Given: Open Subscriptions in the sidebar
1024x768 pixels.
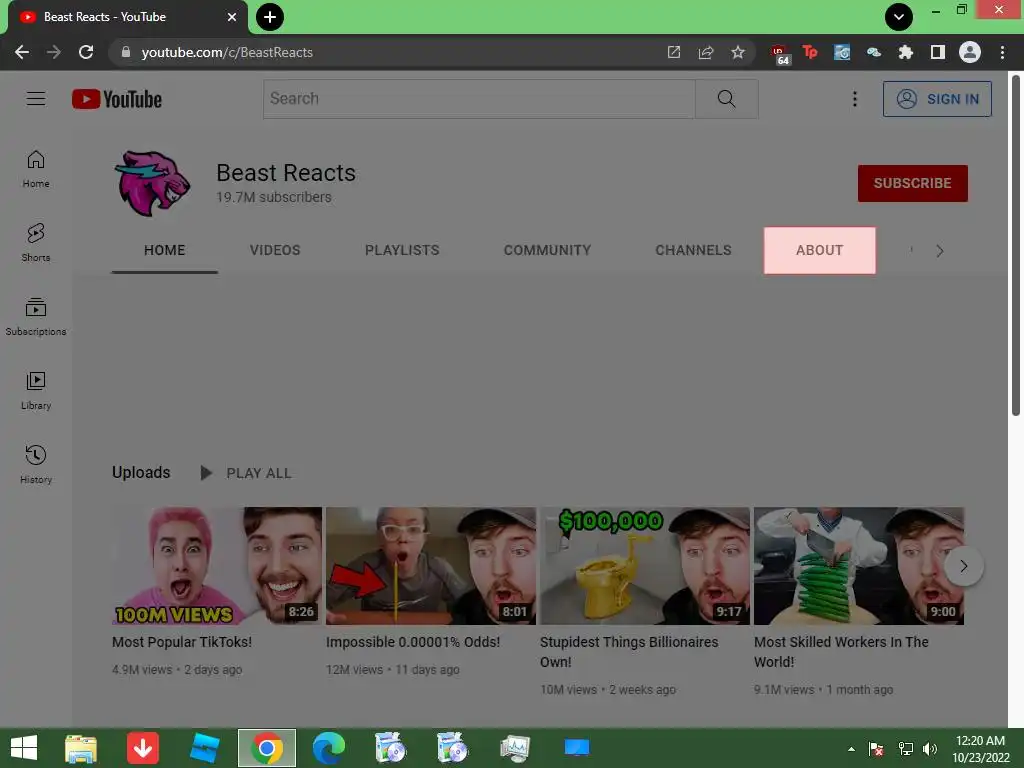Looking at the screenshot, I should tap(36, 316).
